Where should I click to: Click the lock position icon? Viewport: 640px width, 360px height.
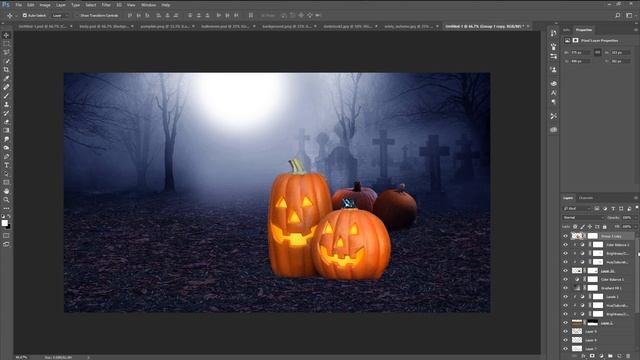click(x=590, y=227)
